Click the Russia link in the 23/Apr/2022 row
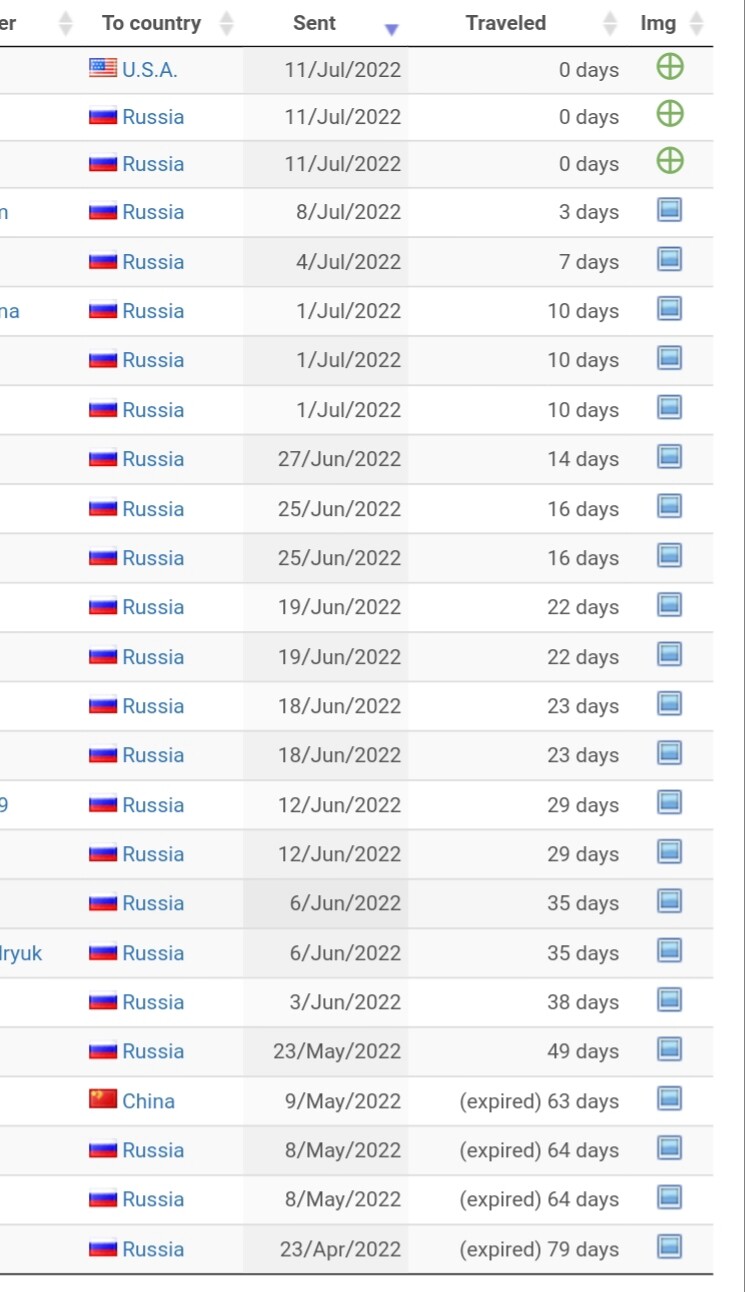 click(153, 1249)
